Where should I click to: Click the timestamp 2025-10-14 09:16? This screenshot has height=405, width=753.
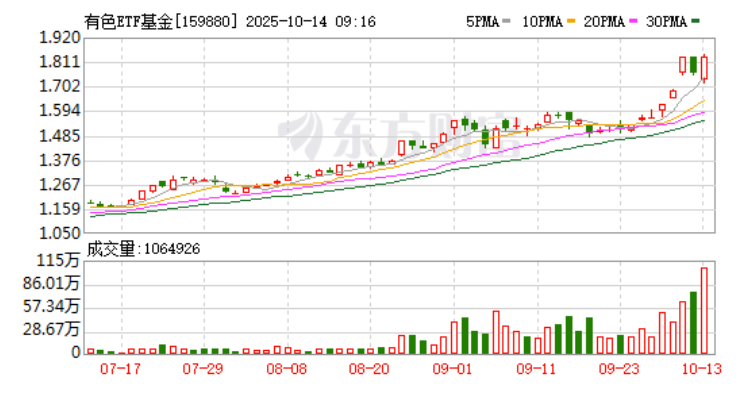coord(311,22)
